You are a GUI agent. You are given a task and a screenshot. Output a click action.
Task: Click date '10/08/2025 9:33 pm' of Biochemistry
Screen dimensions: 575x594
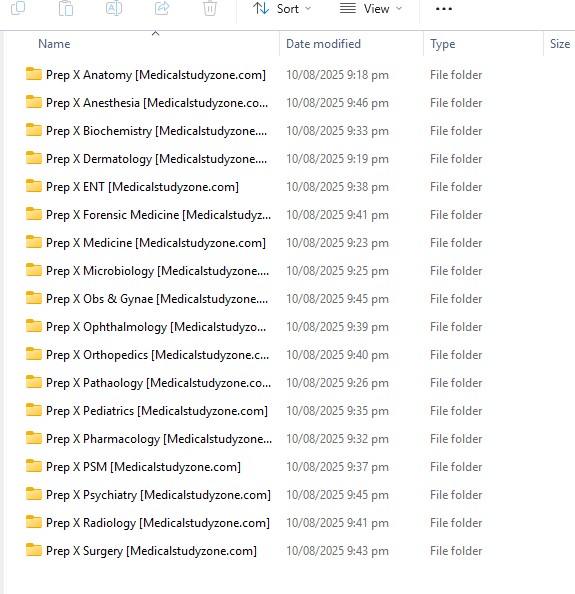[338, 131]
